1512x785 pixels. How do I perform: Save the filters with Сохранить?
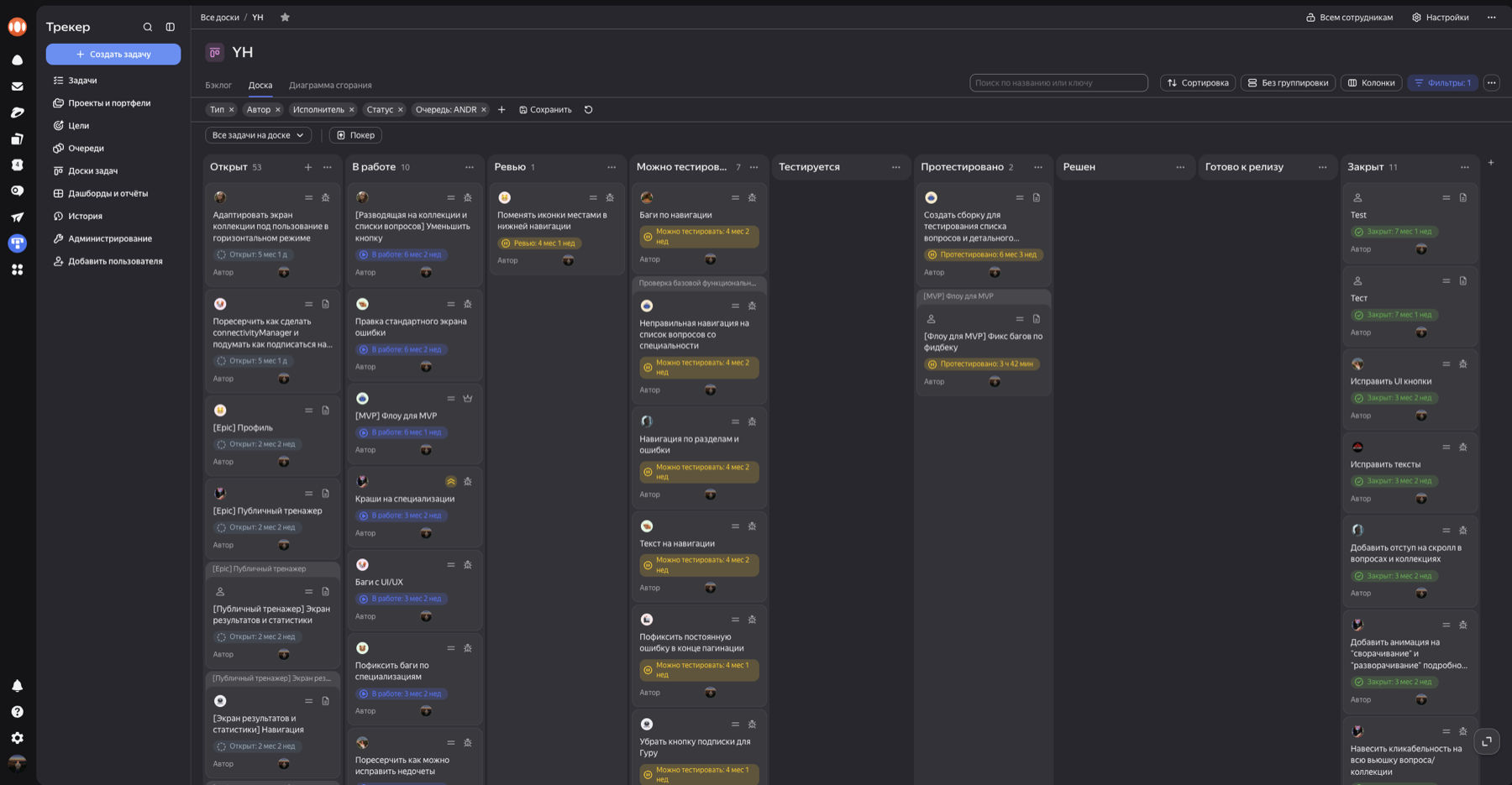(545, 110)
